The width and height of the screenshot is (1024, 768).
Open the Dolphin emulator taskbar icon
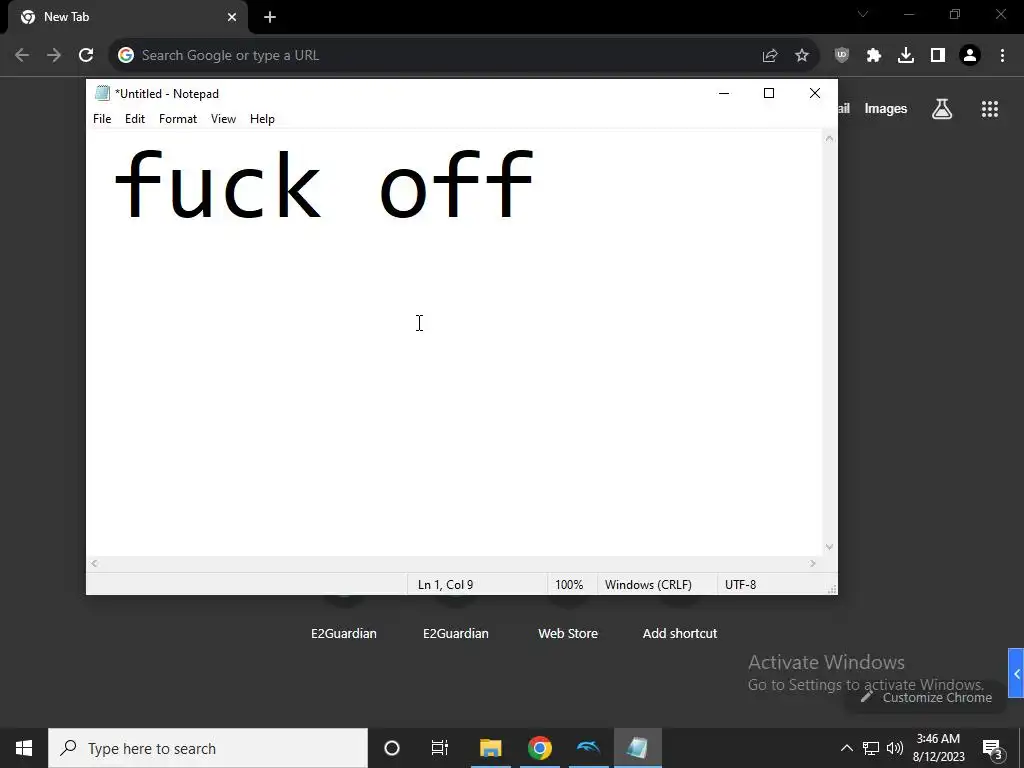pyautogui.click(x=588, y=748)
